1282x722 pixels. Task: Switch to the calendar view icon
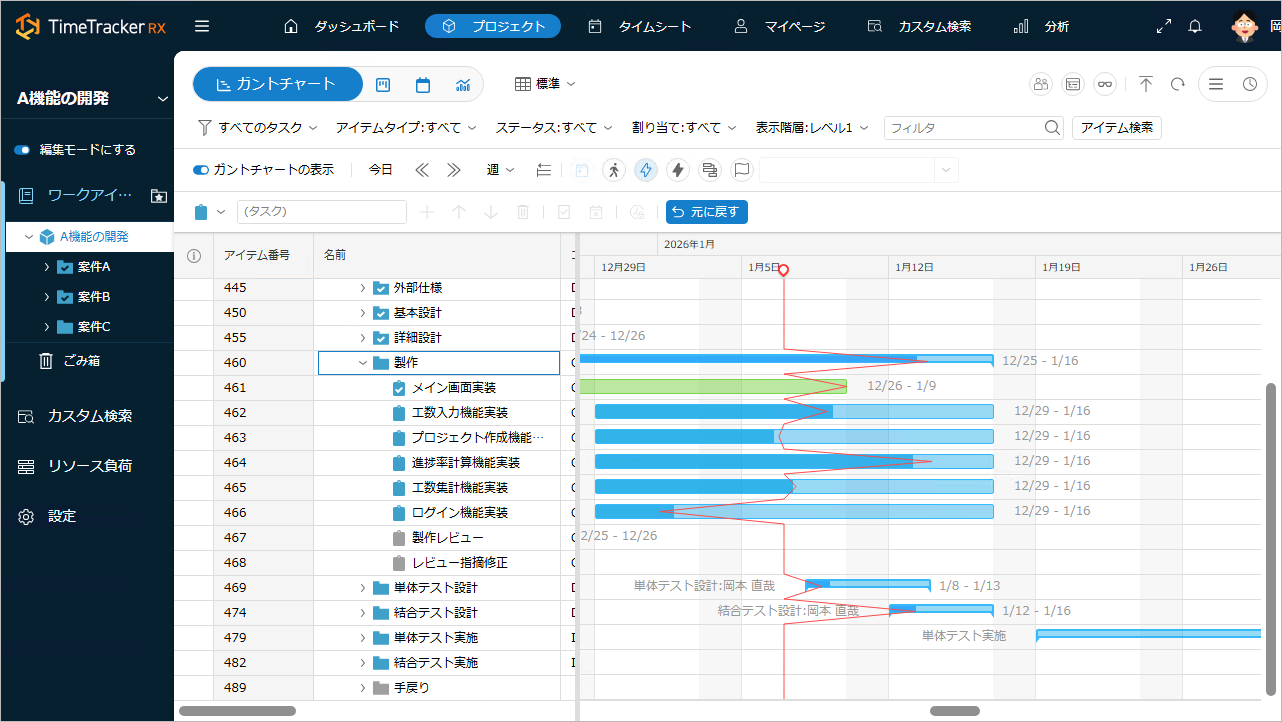tap(423, 85)
